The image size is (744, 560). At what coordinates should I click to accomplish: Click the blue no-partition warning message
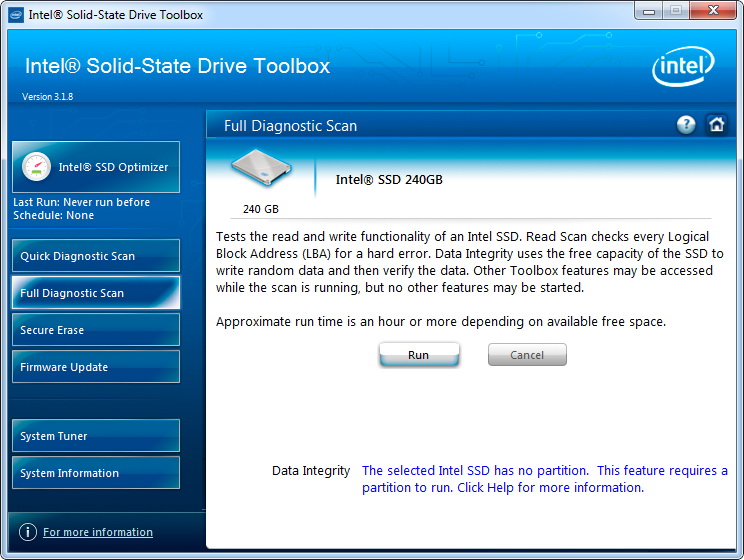click(545, 479)
